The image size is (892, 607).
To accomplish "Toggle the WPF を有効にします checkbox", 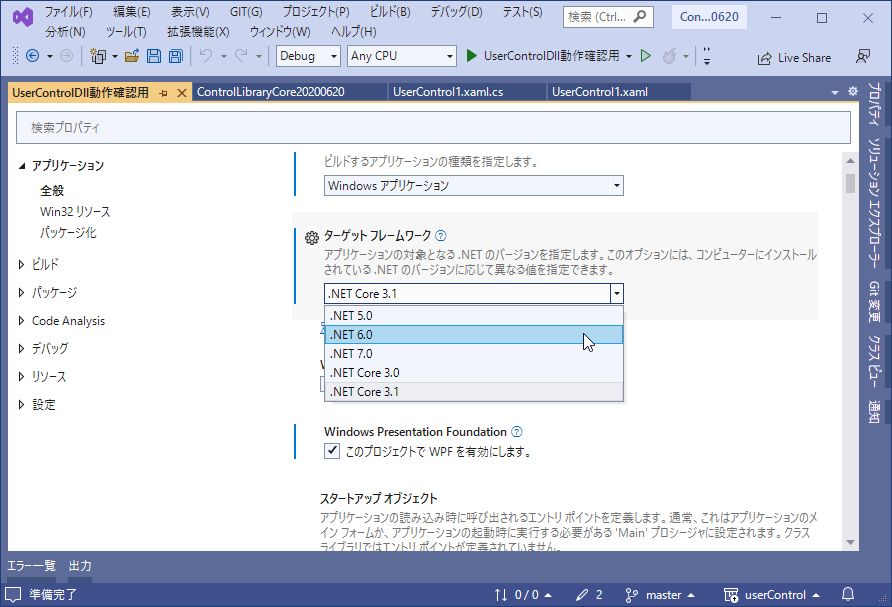I will [x=332, y=451].
